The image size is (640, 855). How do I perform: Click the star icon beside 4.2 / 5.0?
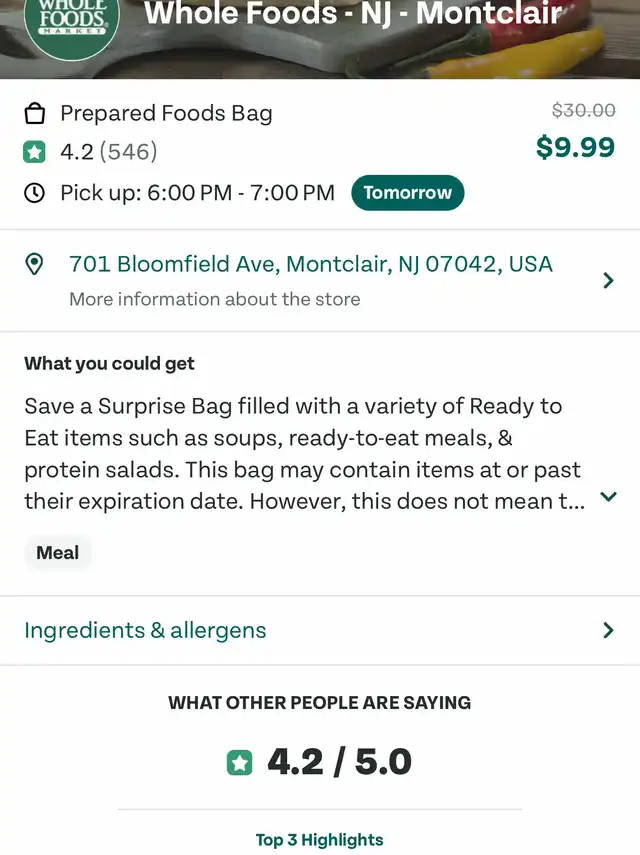[x=240, y=763]
